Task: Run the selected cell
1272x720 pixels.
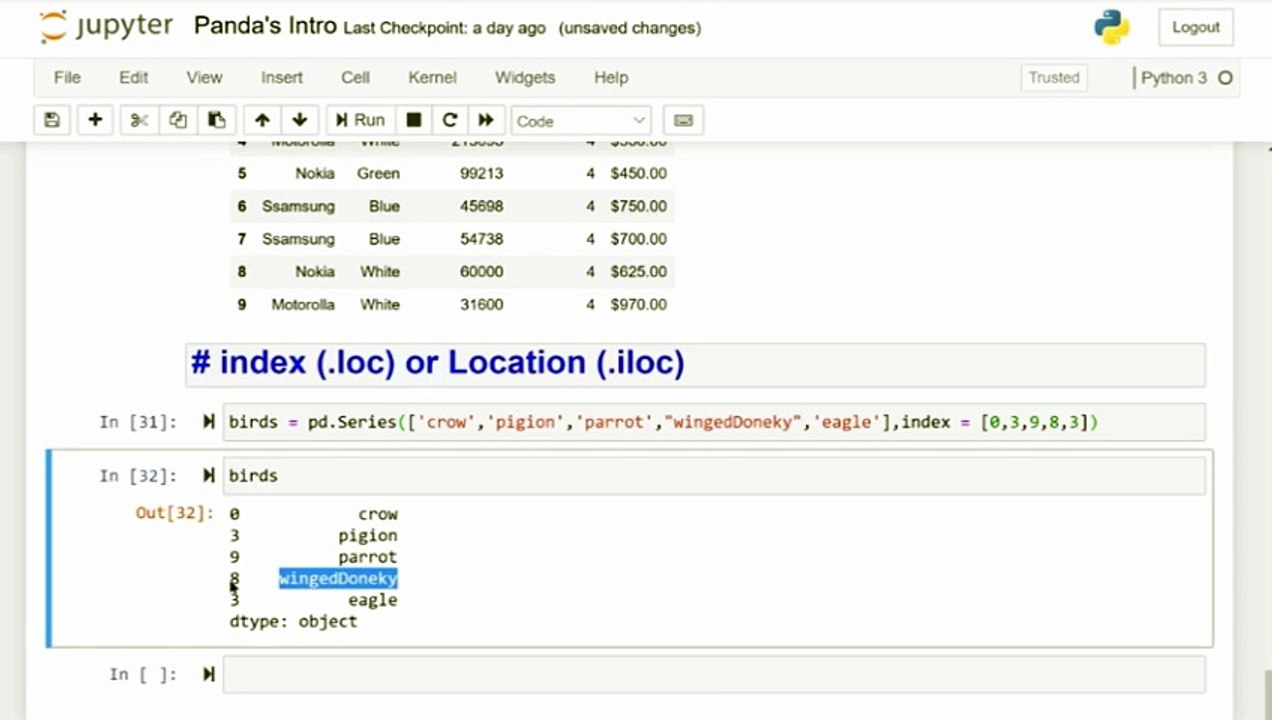Action: click(x=360, y=120)
